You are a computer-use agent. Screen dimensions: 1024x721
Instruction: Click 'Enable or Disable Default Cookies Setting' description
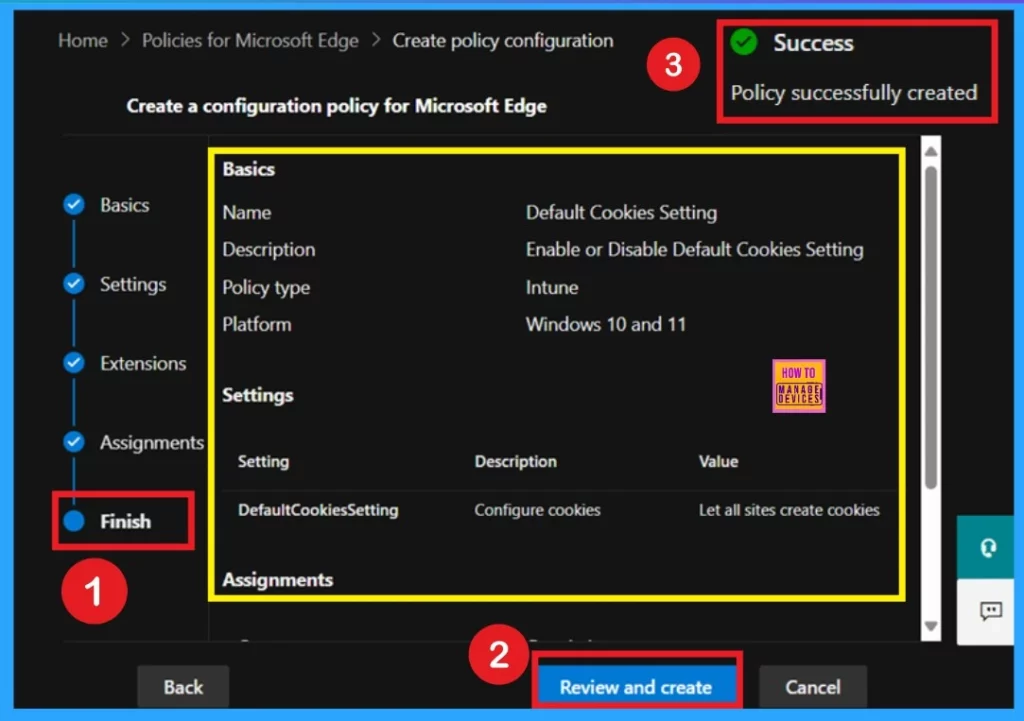point(694,249)
